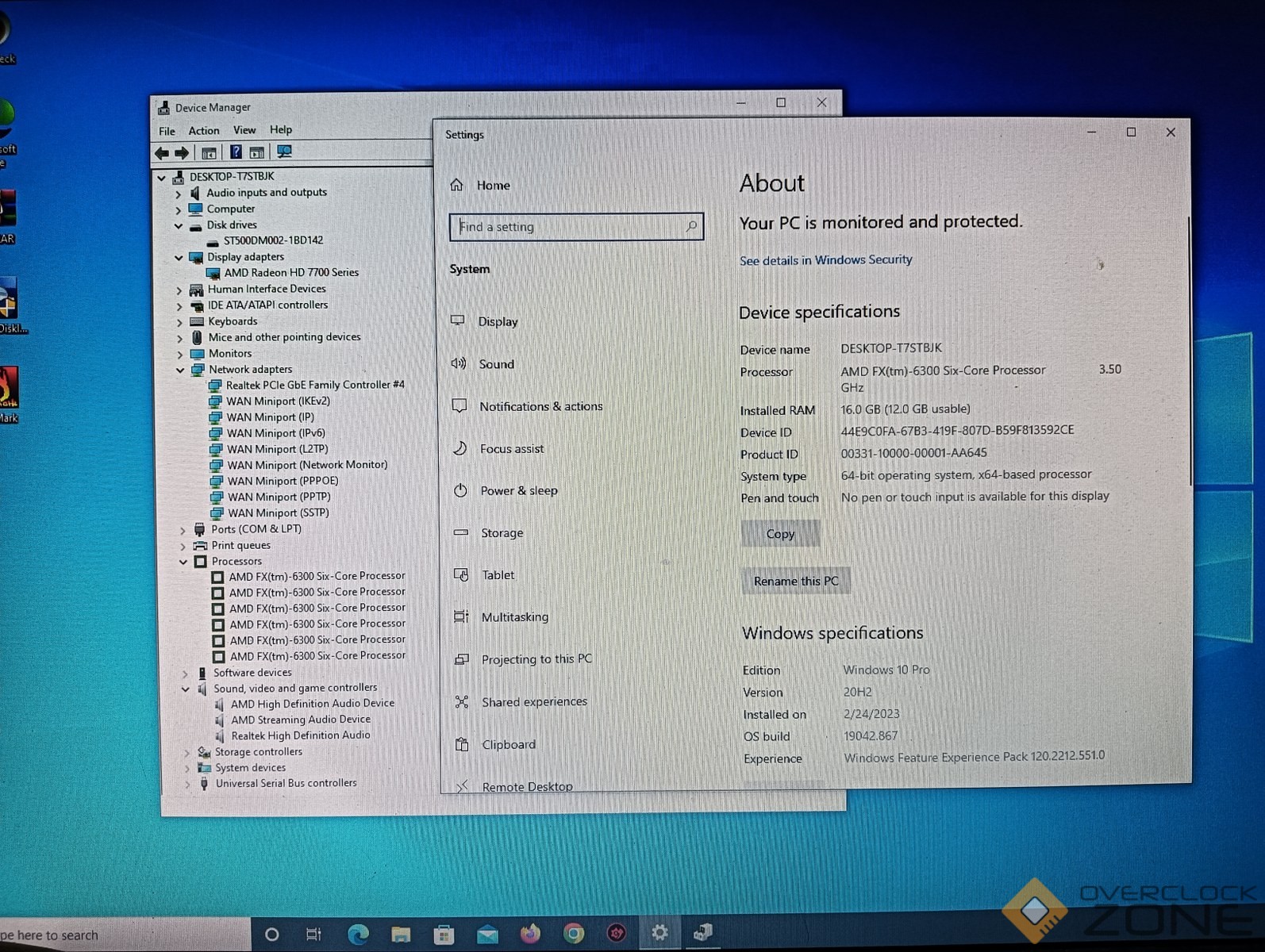Viewport: 1265px width, 952px height.
Task: Click the Find a setting search box
Action: pos(576,227)
